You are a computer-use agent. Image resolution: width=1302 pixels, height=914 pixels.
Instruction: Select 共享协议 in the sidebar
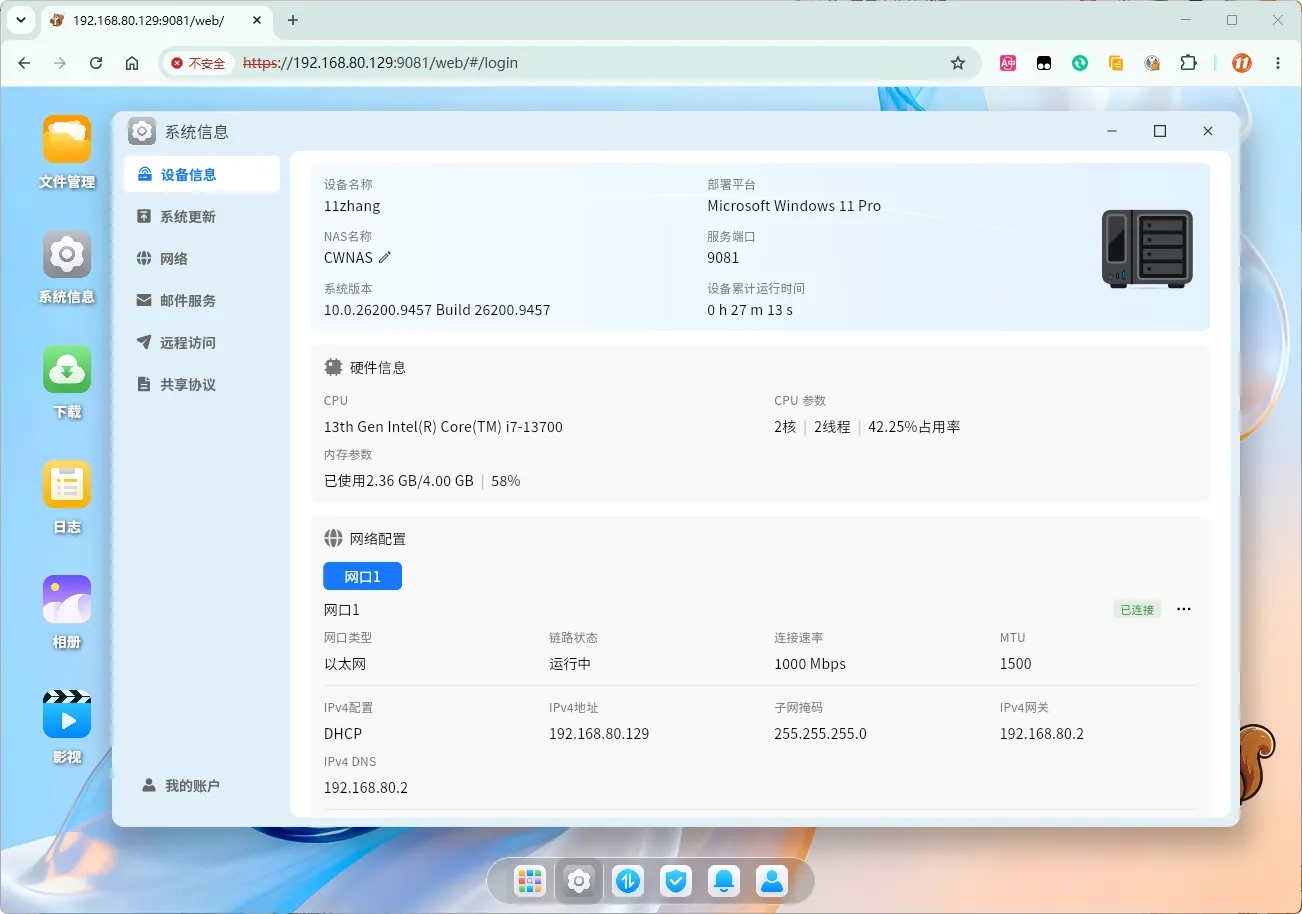[x=202, y=384]
